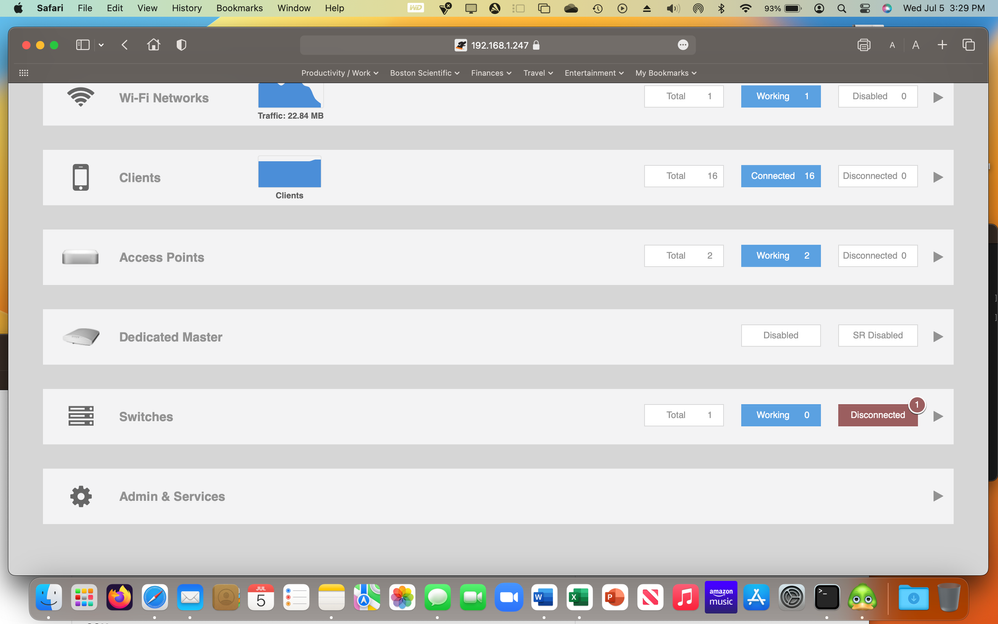
Task: Expand the Admin & Services section
Action: (x=938, y=496)
